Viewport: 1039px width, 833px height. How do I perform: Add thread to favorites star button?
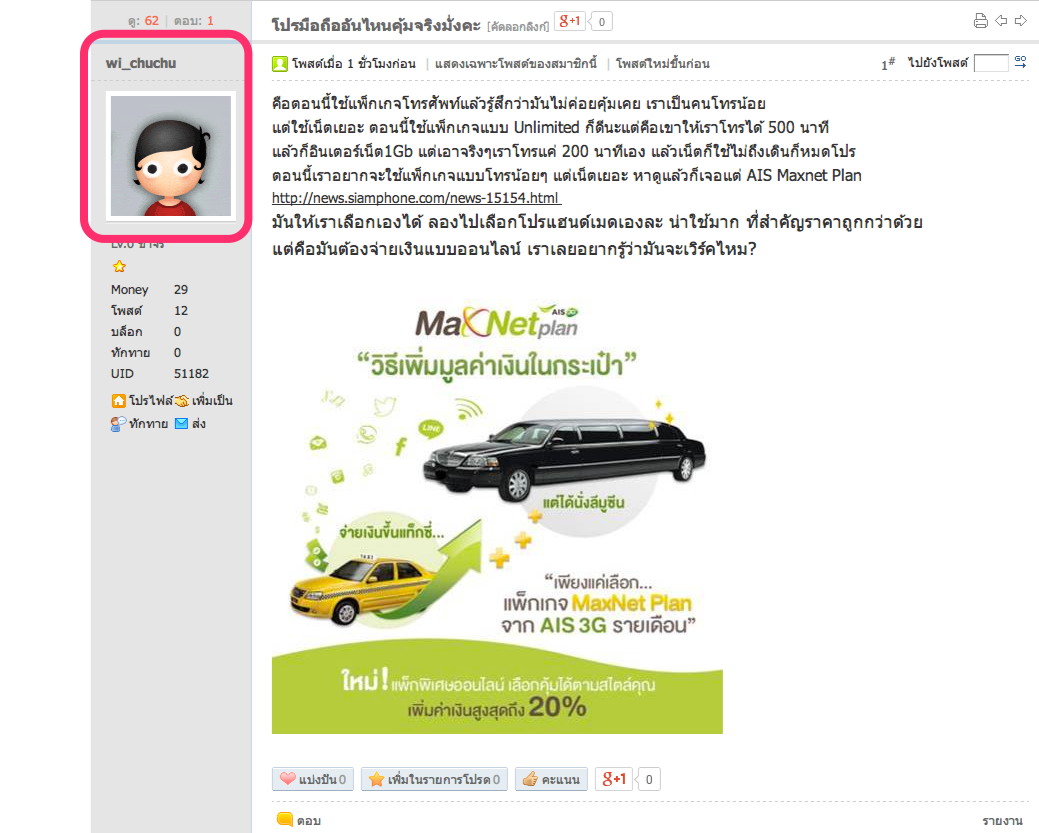click(x=434, y=779)
